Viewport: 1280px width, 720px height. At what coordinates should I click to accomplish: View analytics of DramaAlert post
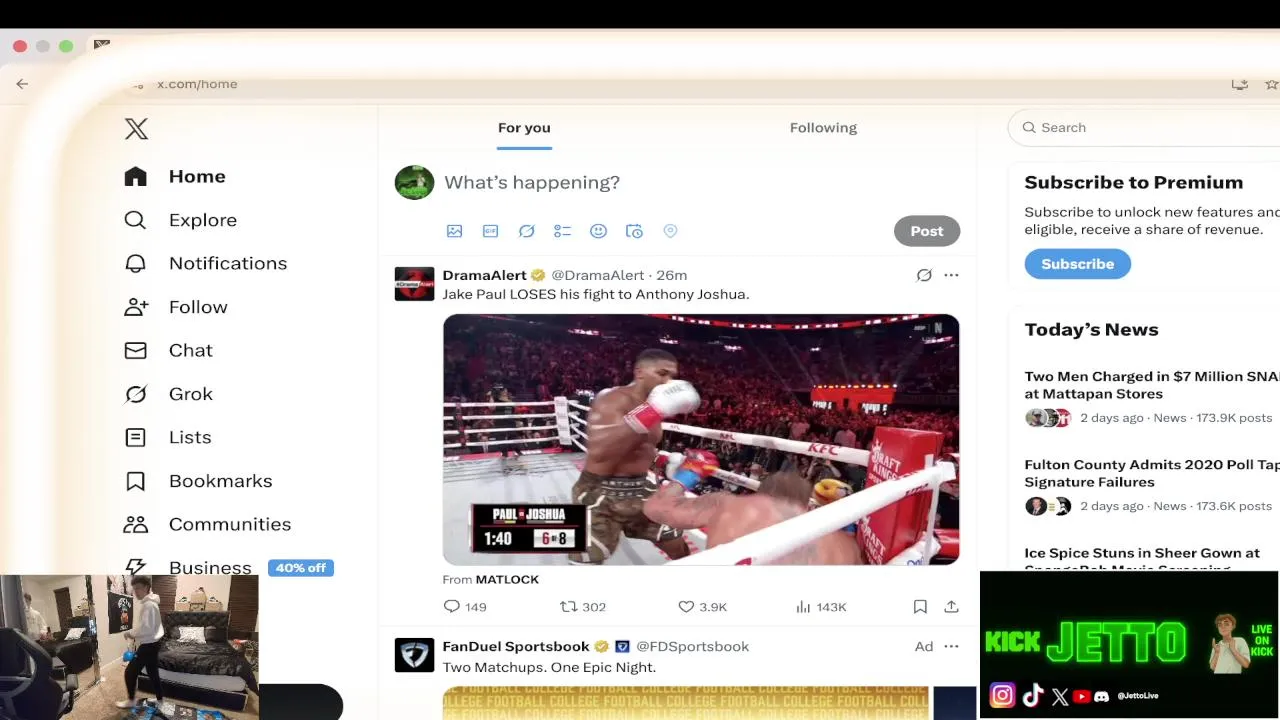click(x=821, y=607)
